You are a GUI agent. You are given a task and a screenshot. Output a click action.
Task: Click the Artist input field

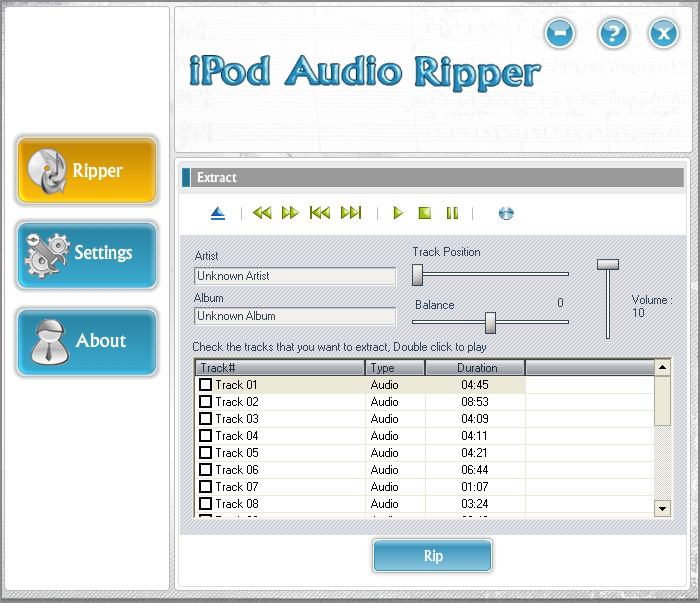tap(295, 276)
